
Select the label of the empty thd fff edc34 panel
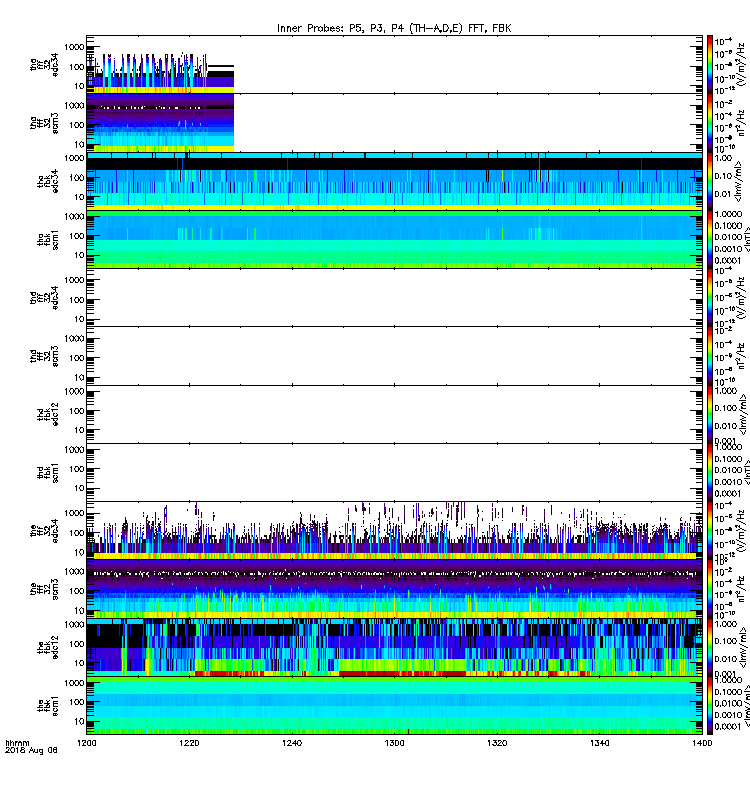click(x=44, y=297)
